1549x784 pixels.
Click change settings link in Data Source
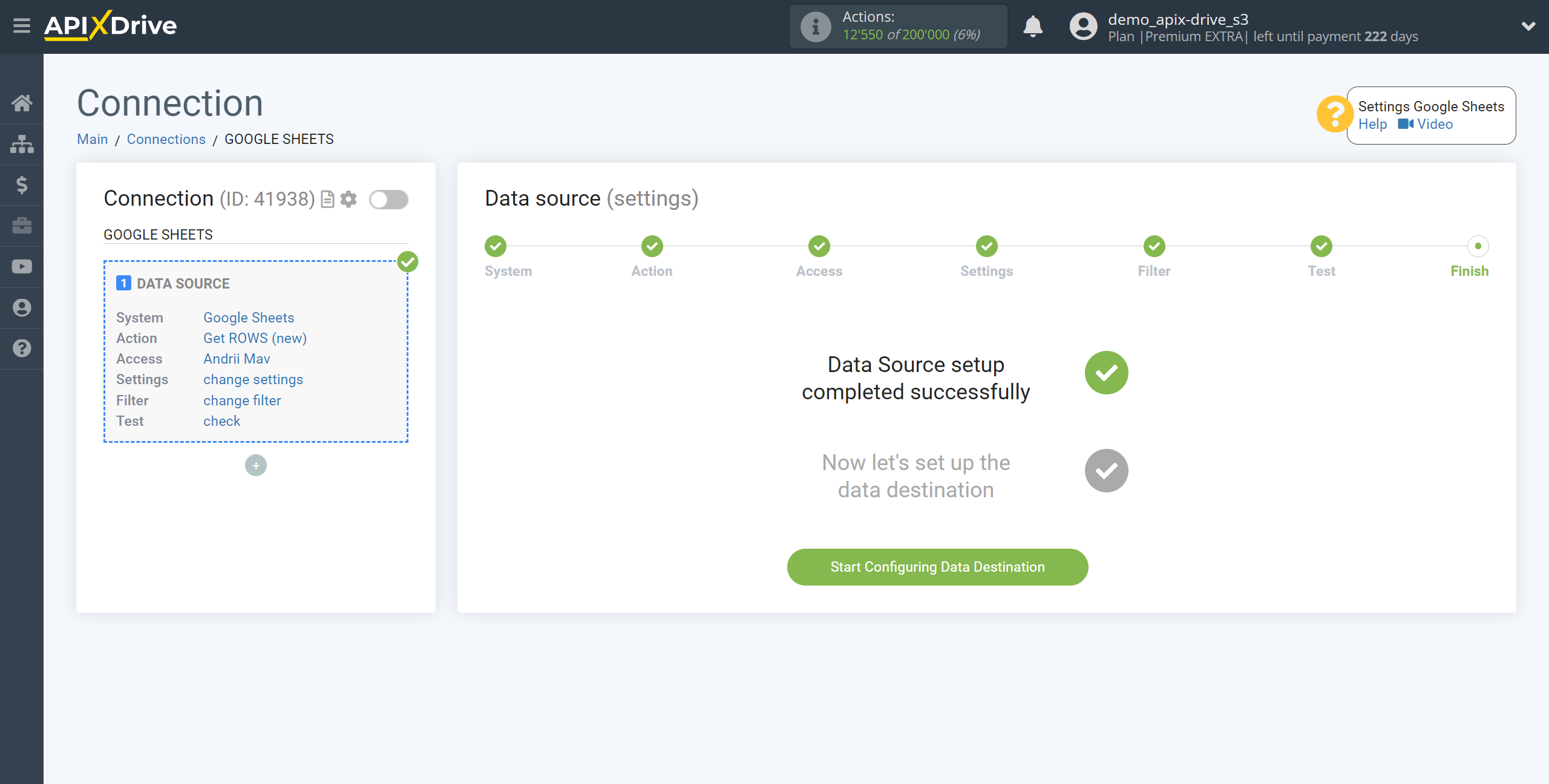coord(253,379)
